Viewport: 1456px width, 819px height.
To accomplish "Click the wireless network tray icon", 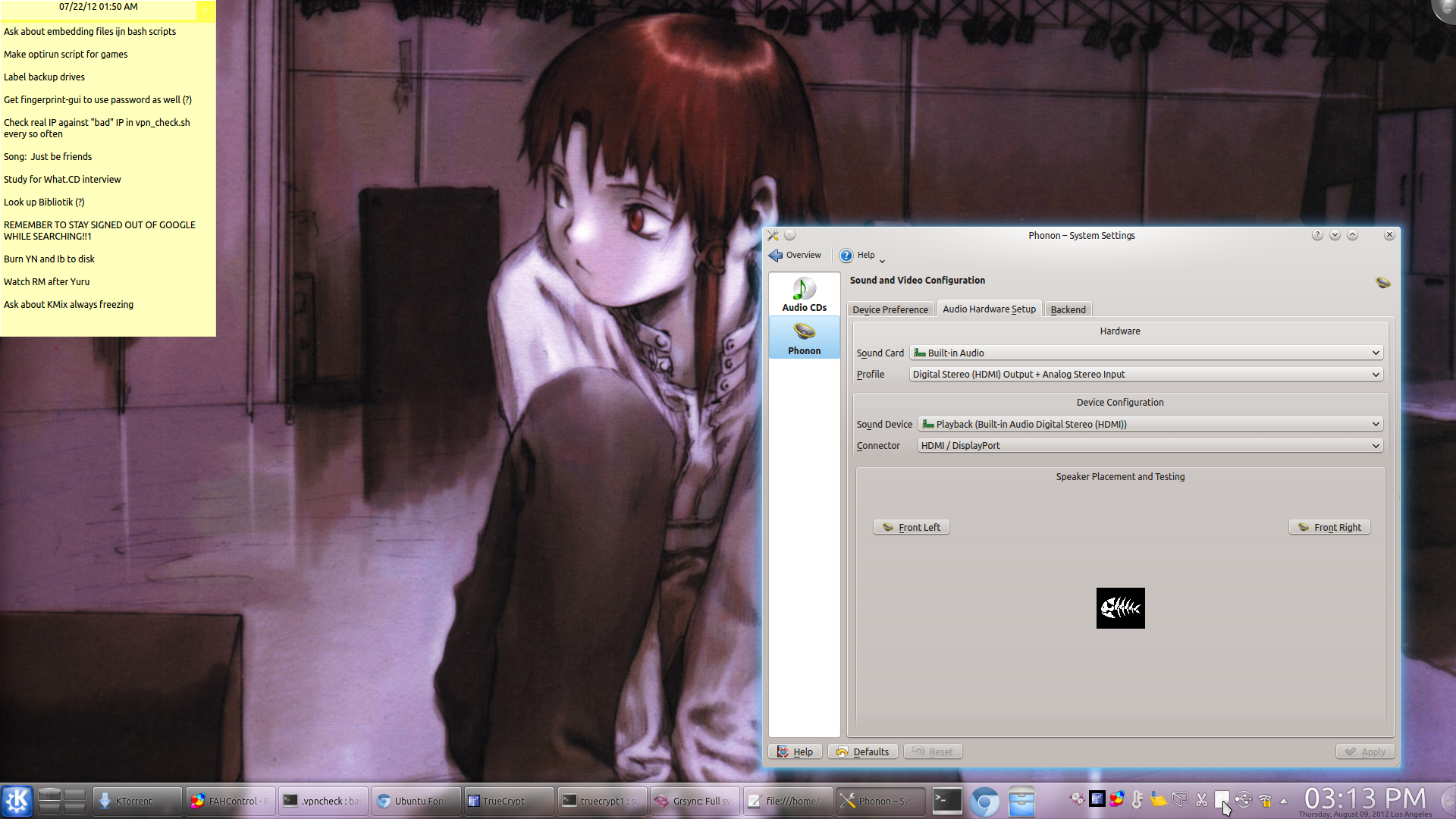I will (1264, 800).
